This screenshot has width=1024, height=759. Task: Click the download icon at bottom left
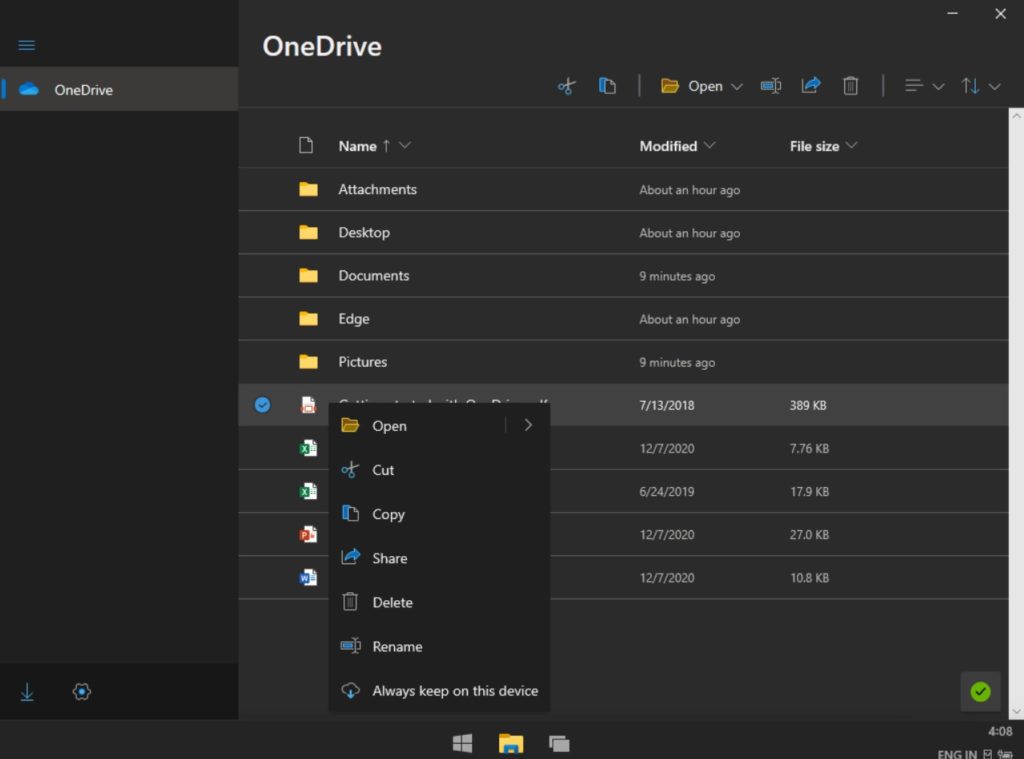coord(27,691)
